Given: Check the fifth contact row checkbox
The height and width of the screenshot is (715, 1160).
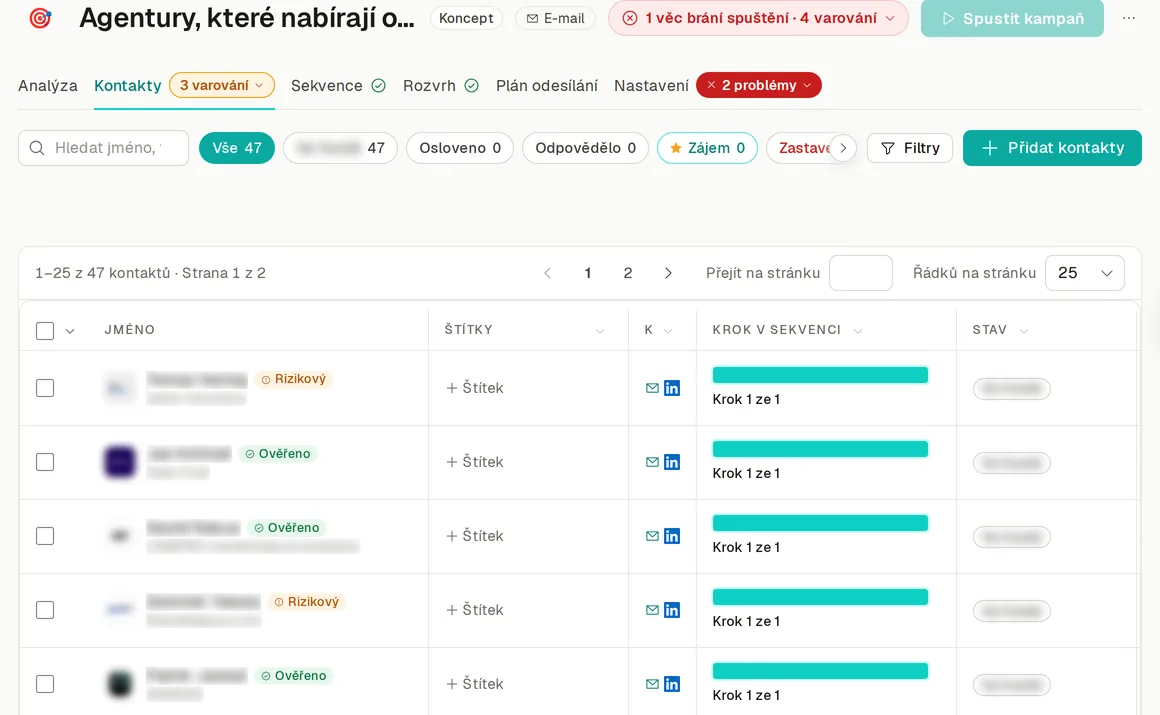Looking at the screenshot, I should tap(45, 684).
